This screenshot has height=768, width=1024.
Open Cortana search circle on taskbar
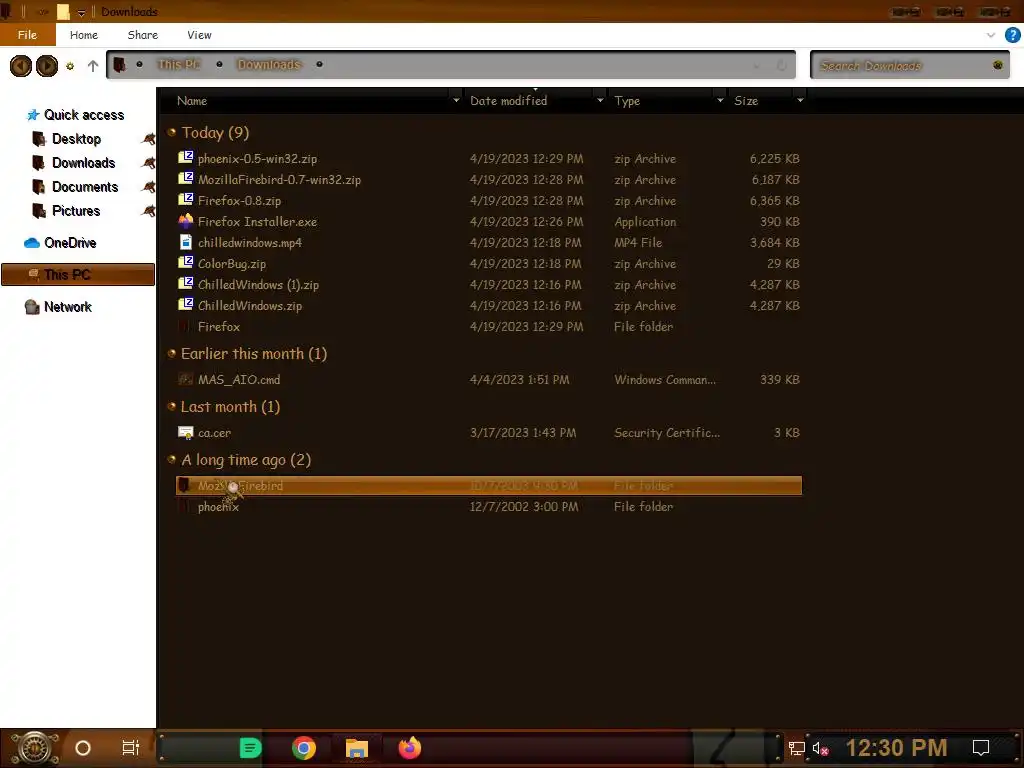point(83,748)
